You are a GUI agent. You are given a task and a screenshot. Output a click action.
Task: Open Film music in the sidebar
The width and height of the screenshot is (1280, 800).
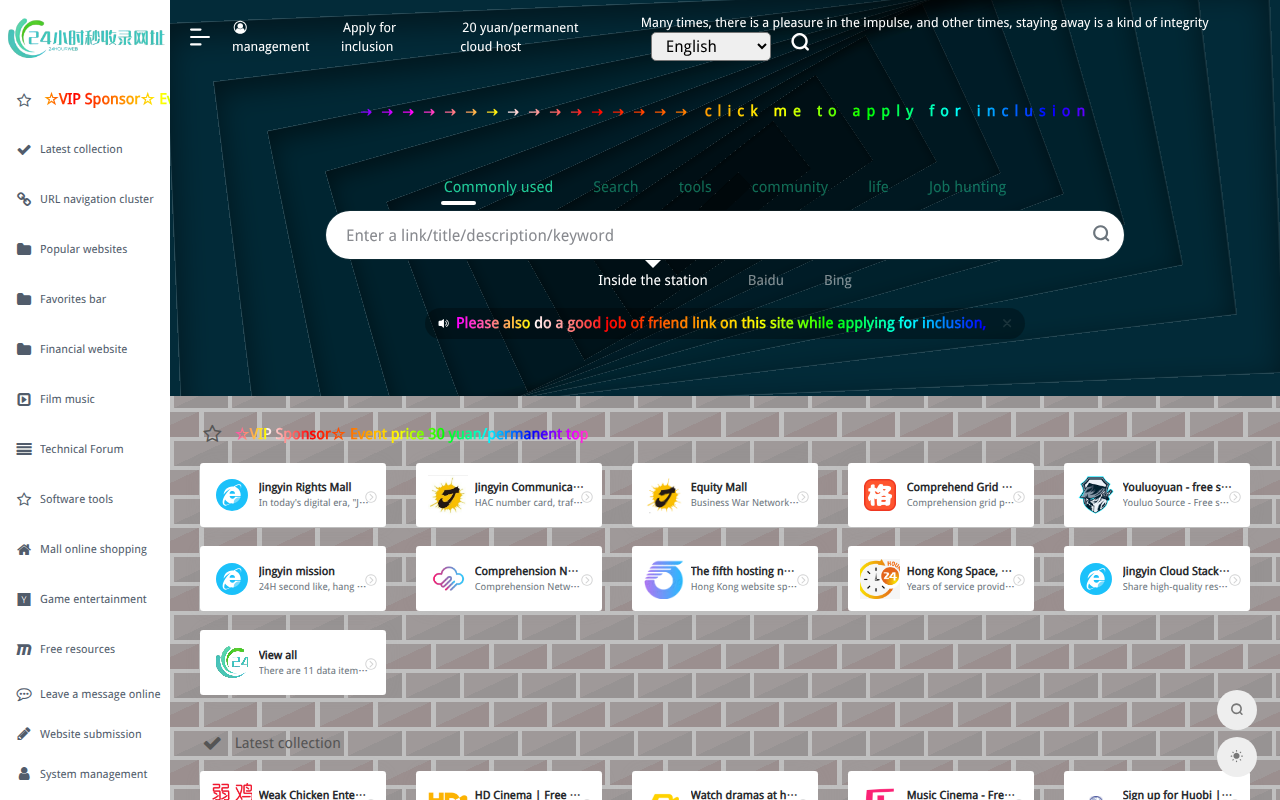pyautogui.click(x=67, y=399)
